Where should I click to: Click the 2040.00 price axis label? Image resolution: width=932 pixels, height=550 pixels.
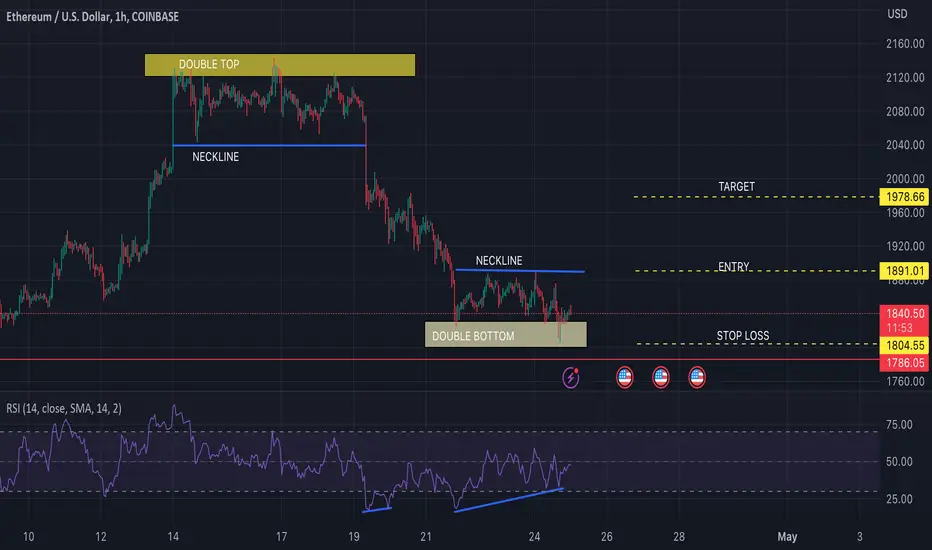pyautogui.click(x=905, y=145)
